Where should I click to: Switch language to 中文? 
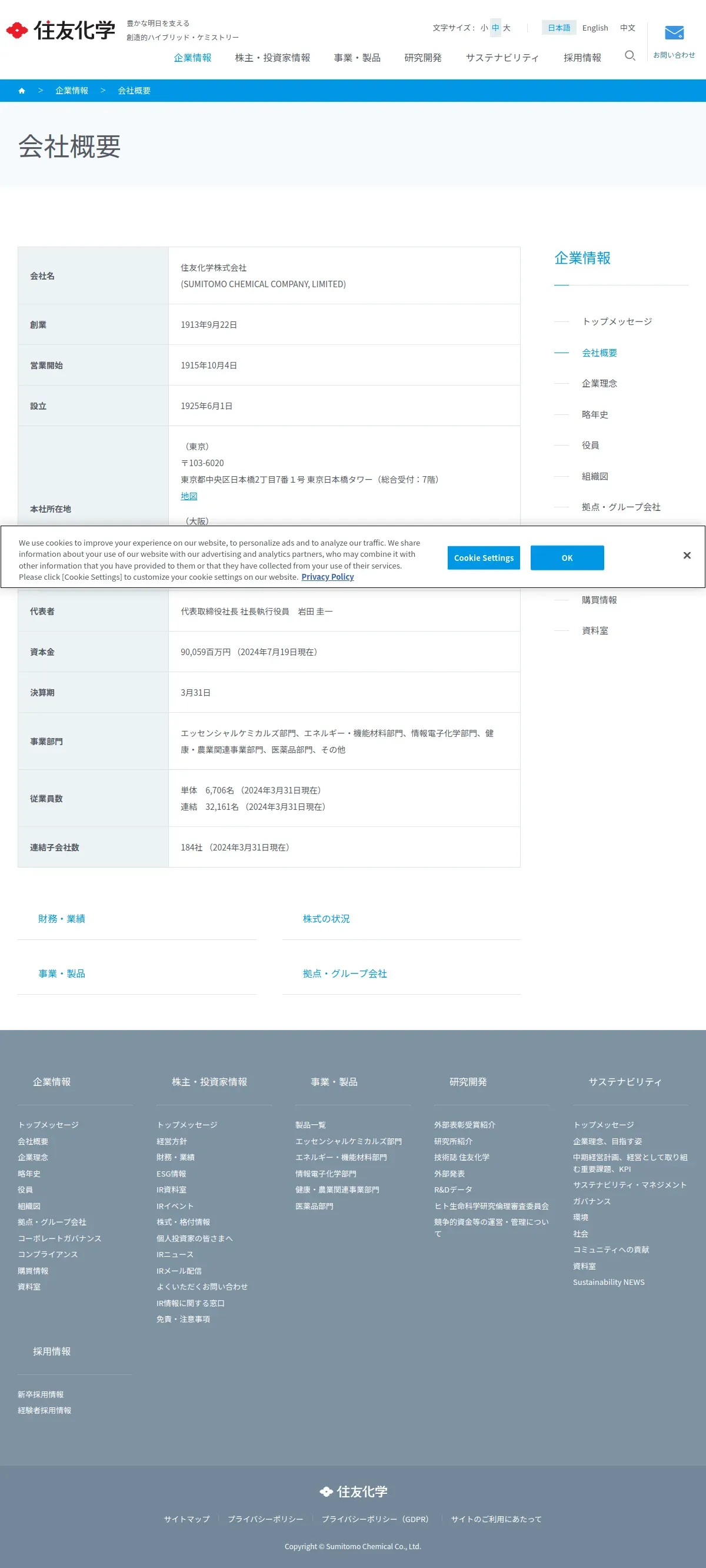pyautogui.click(x=628, y=28)
